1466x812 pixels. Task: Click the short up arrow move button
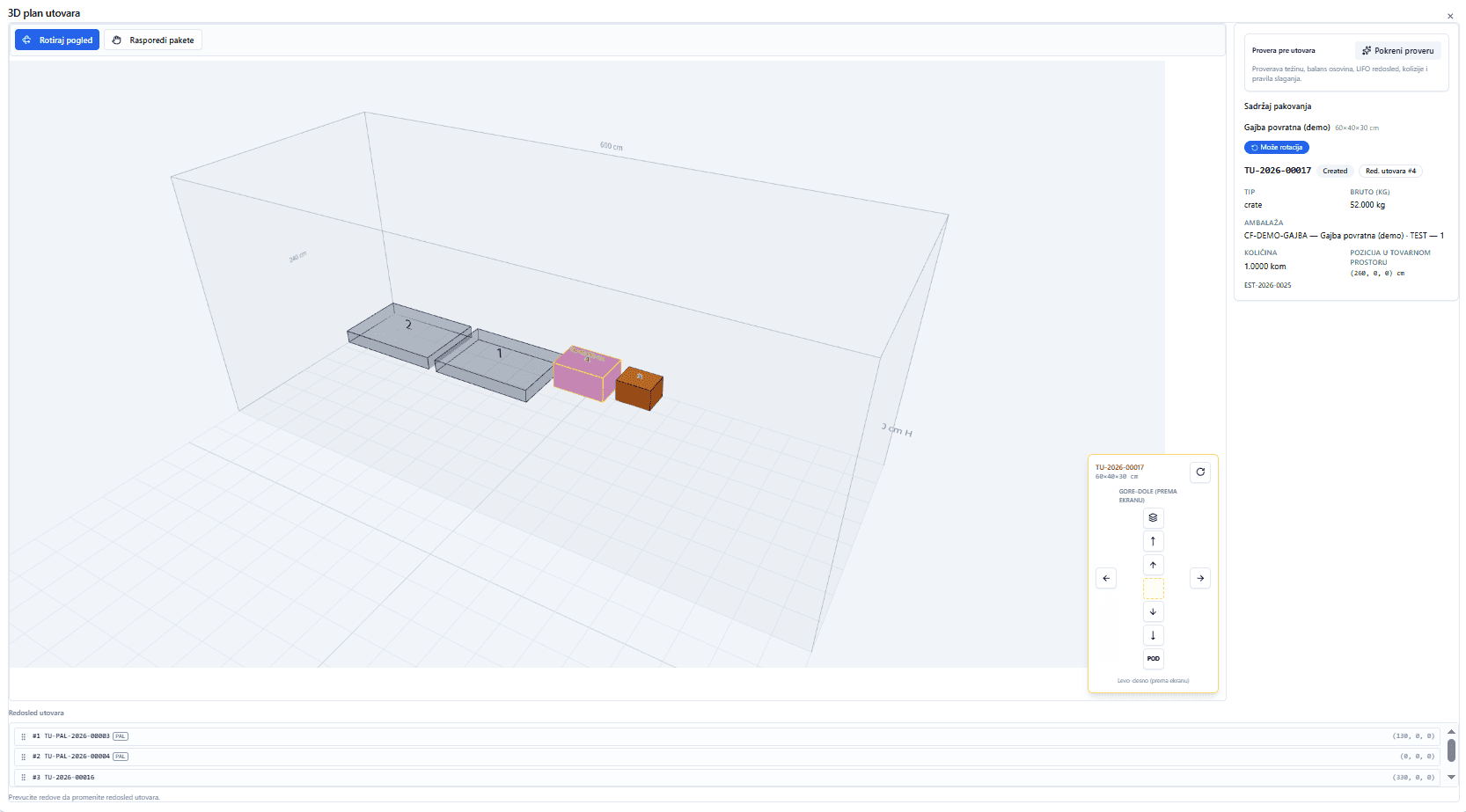click(x=1153, y=565)
